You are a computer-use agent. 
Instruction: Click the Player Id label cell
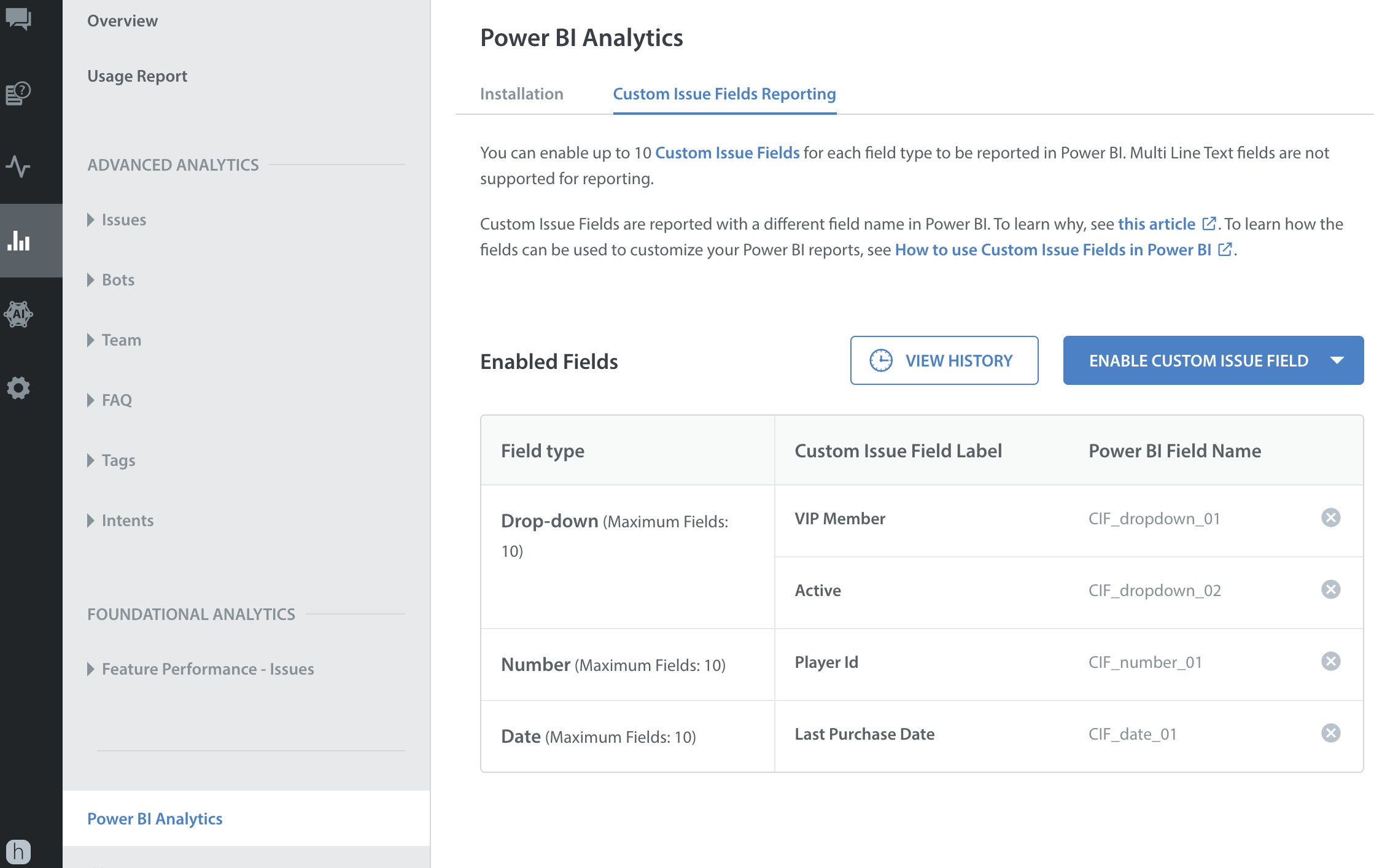coord(826,662)
